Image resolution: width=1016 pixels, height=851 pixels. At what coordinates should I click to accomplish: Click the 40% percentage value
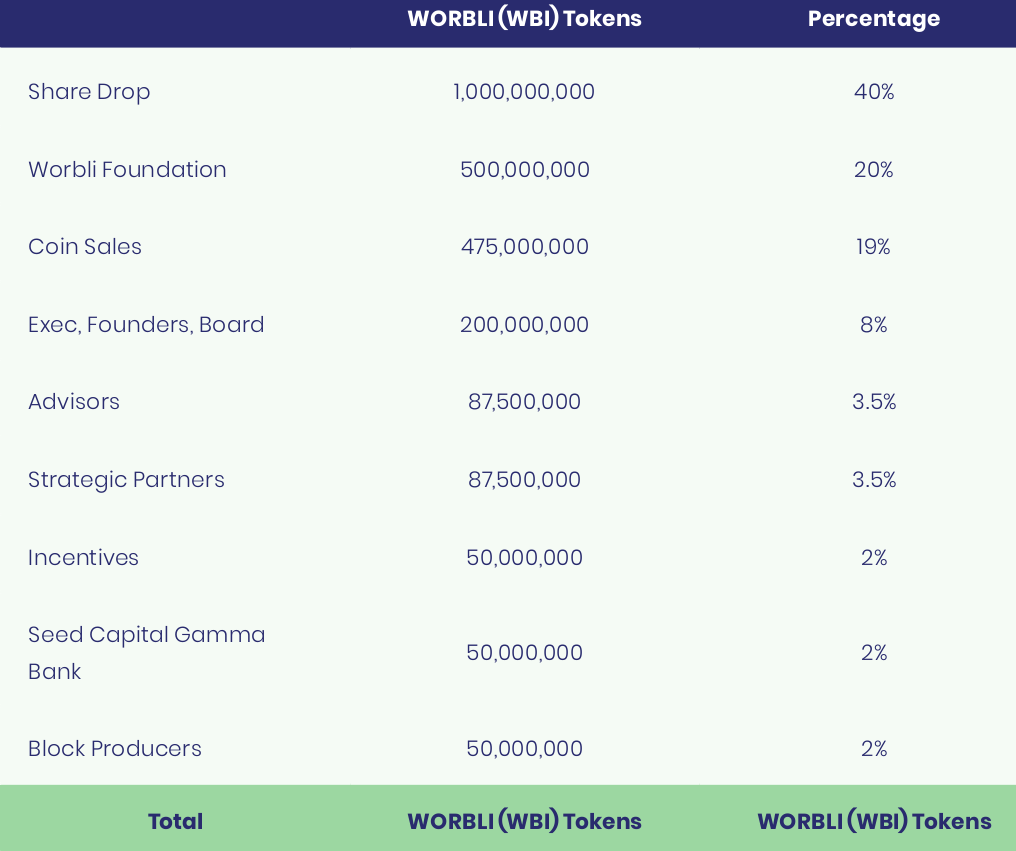point(873,91)
